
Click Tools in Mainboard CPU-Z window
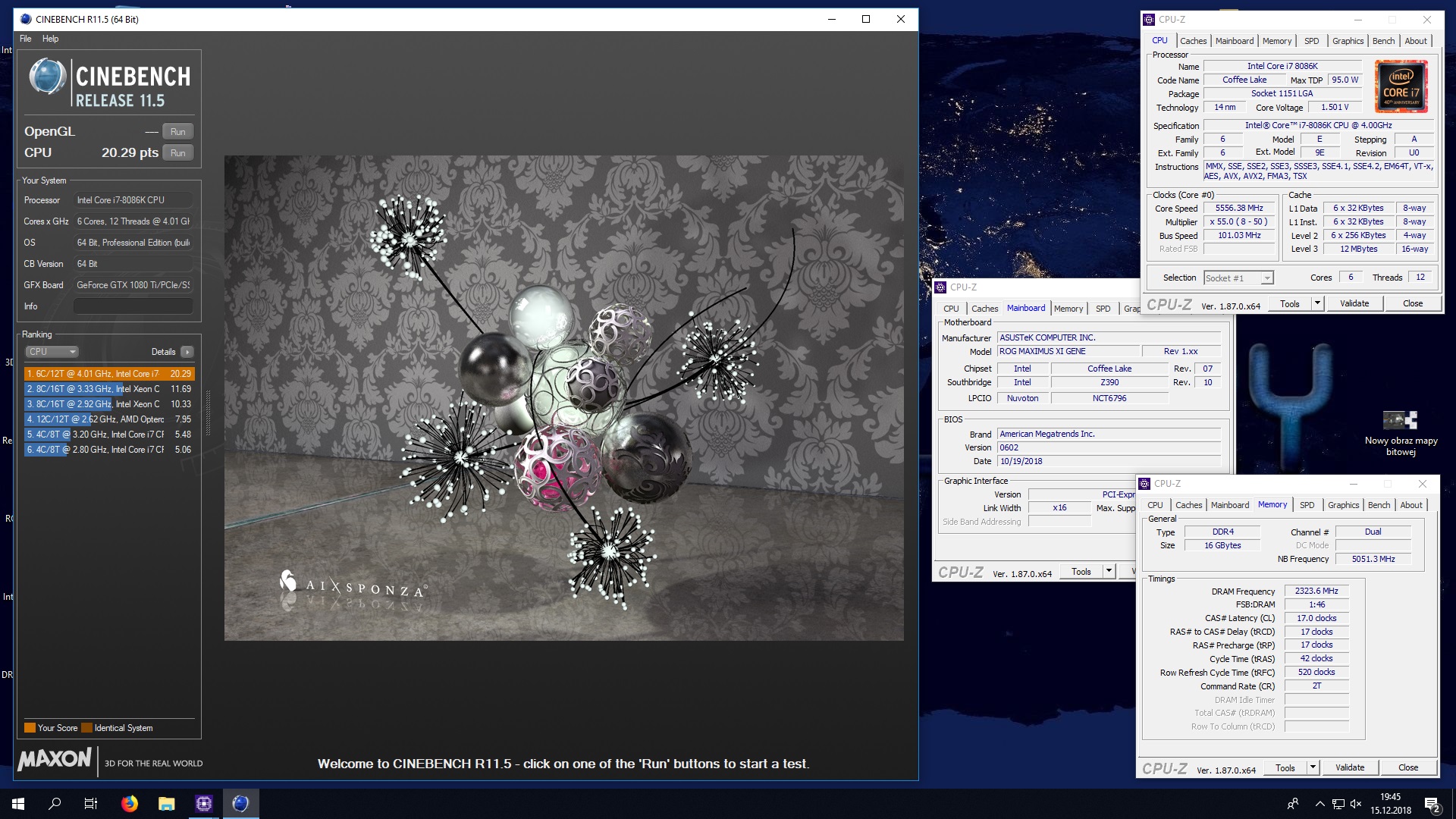[1081, 572]
